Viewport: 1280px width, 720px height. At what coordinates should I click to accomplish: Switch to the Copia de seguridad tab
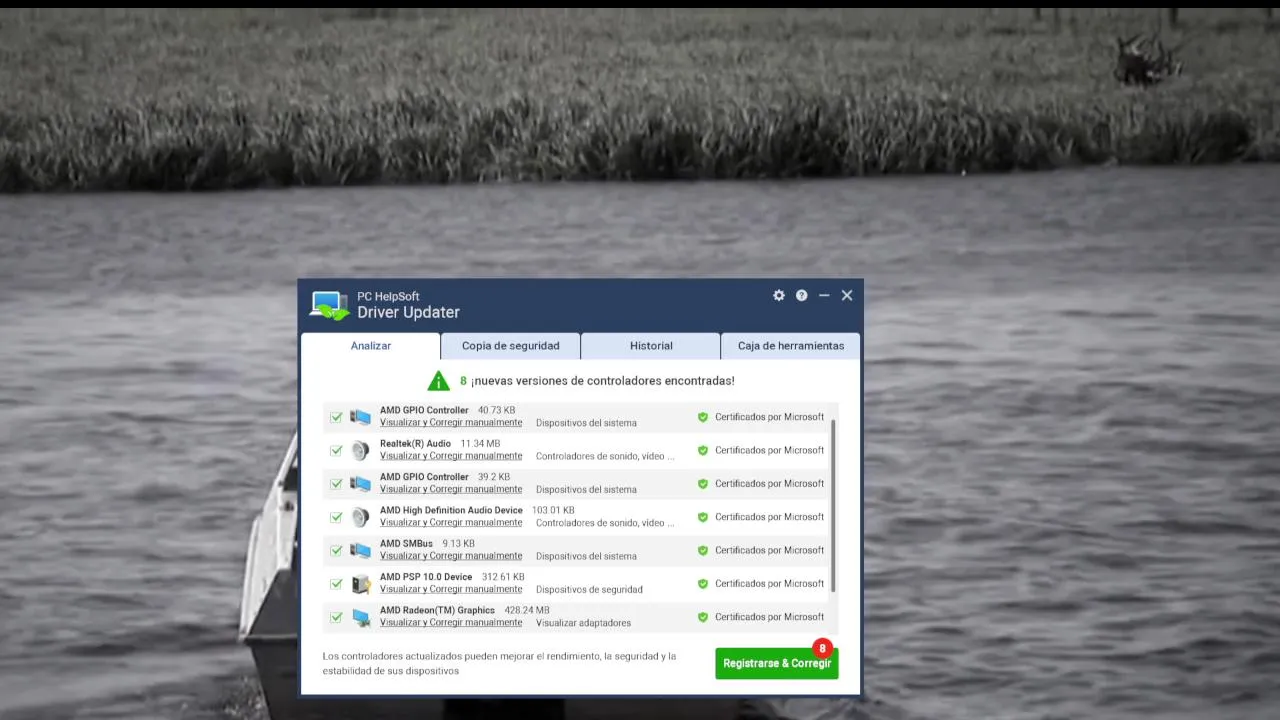tap(511, 346)
